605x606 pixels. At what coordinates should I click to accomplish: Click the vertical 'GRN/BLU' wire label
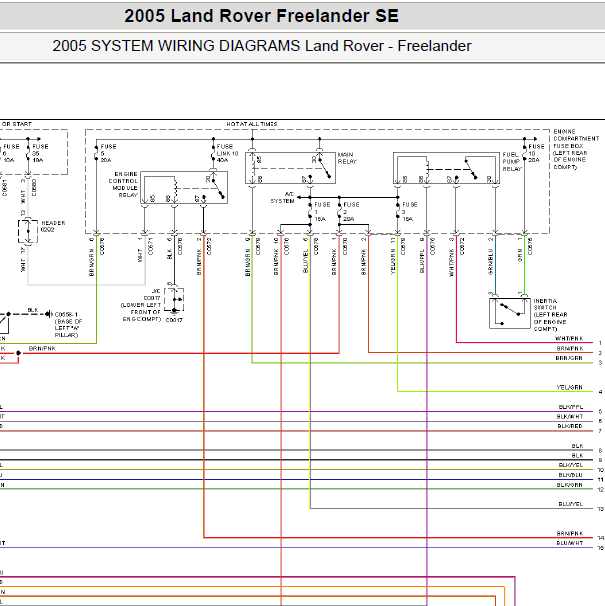click(x=491, y=262)
